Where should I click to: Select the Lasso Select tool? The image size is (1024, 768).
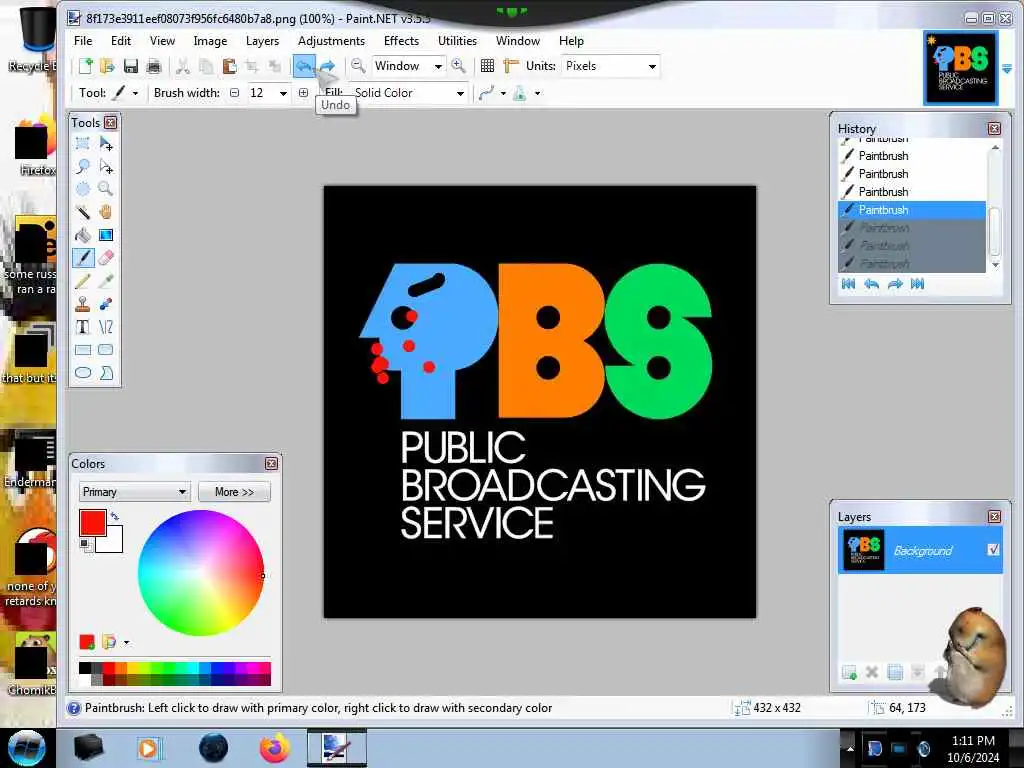(83, 167)
